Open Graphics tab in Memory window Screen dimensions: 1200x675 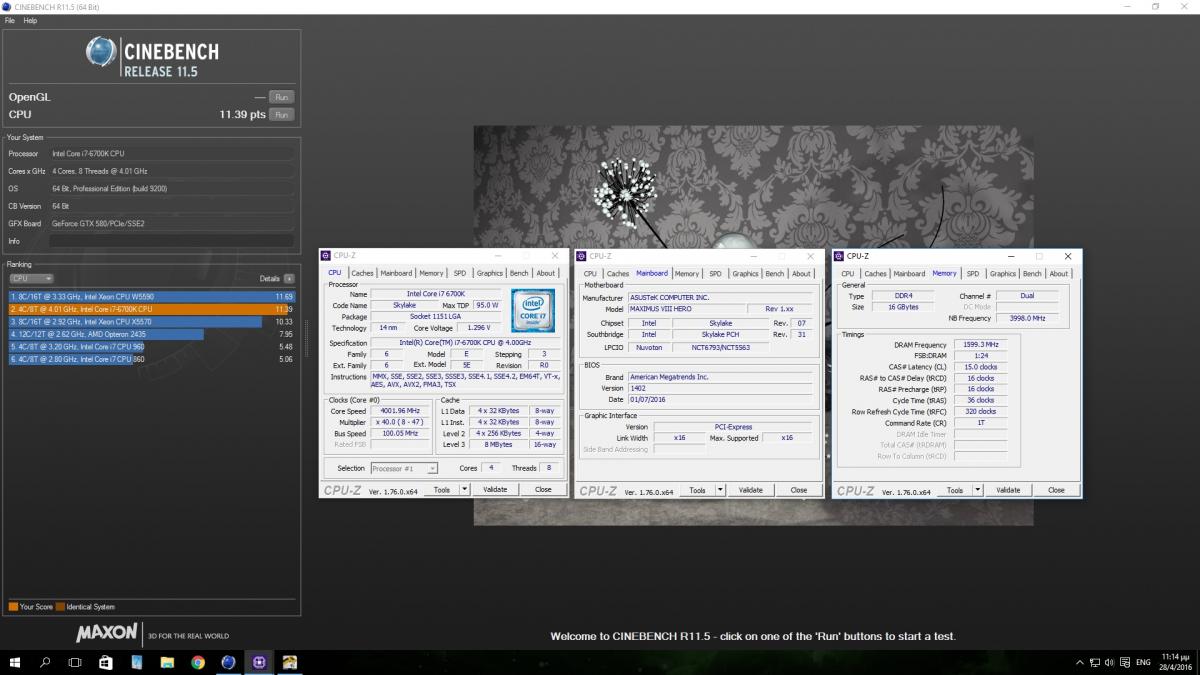click(x=1003, y=273)
